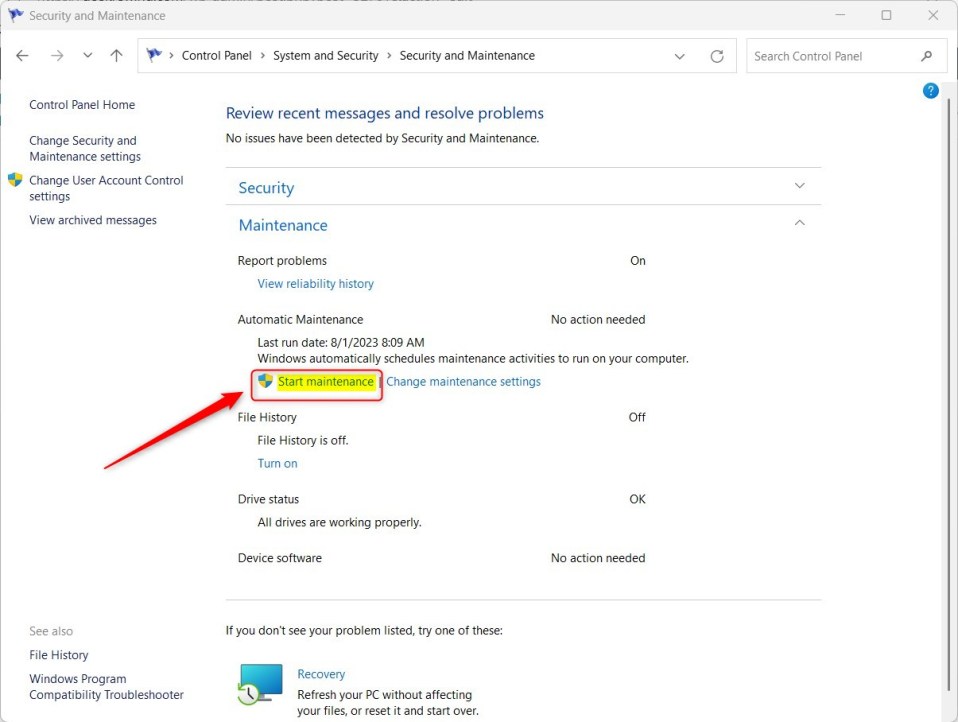Image resolution: width=958 pixels, height=722 pixels.
Task: Maximize the Security and Maintenance window
Action: click(887, 15)
